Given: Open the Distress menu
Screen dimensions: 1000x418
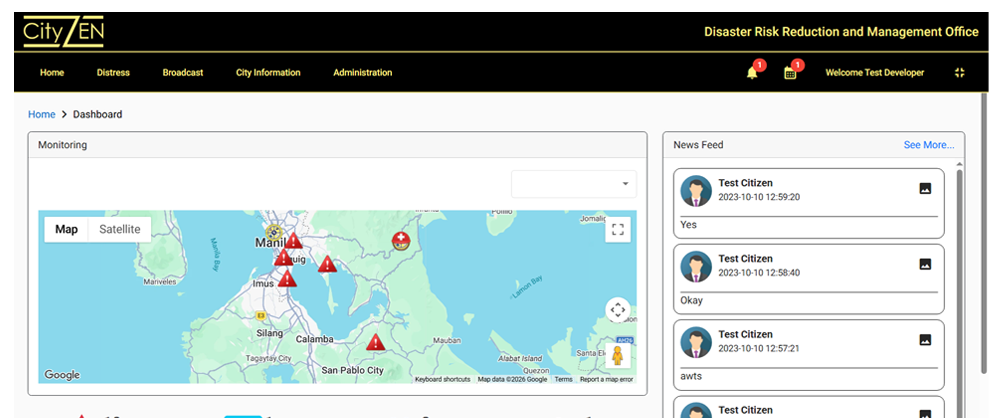Looking at the screenshot, I should (x=113, y=73).
